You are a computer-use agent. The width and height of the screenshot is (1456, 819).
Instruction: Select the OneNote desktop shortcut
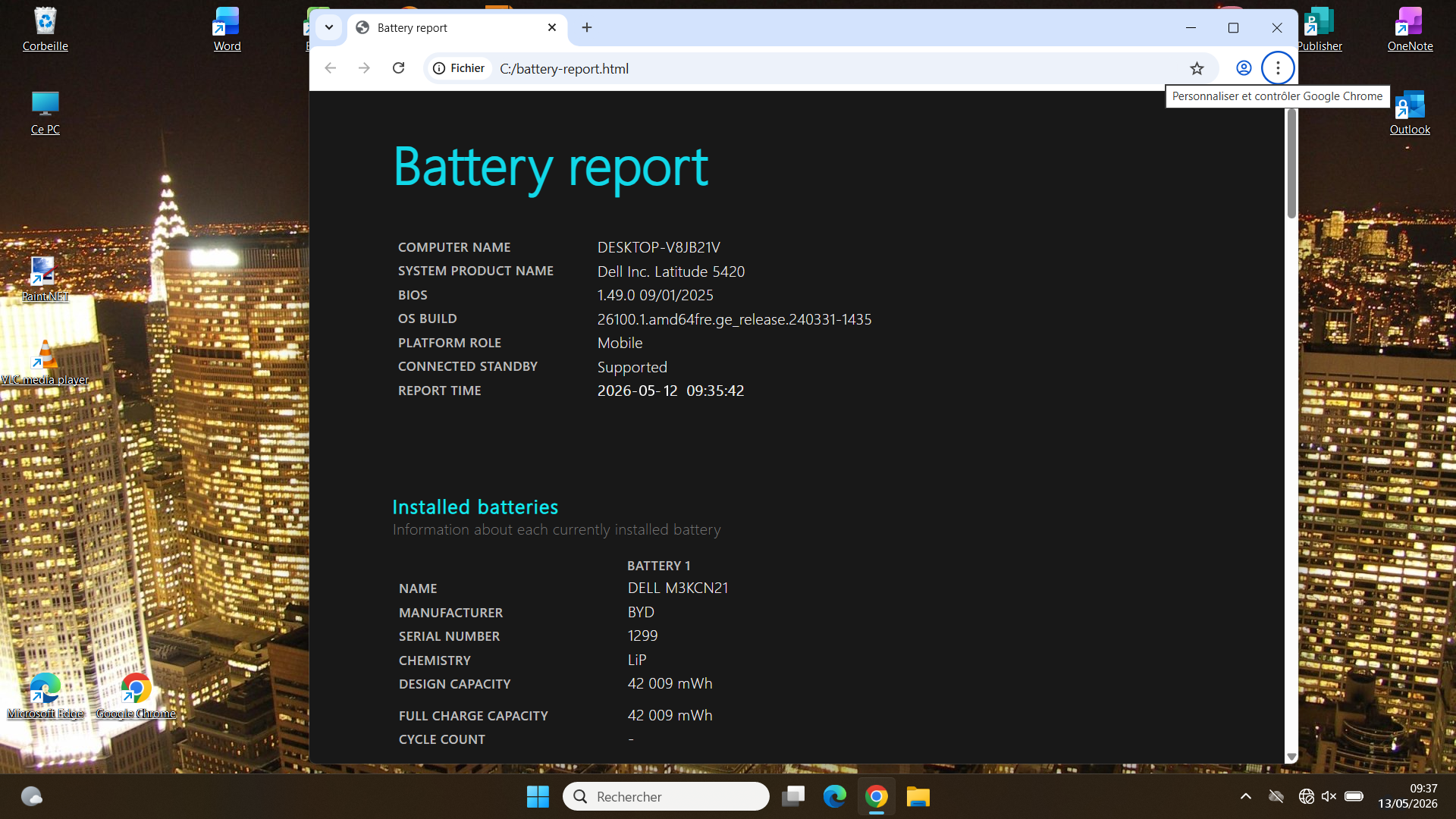point(1410,30)
